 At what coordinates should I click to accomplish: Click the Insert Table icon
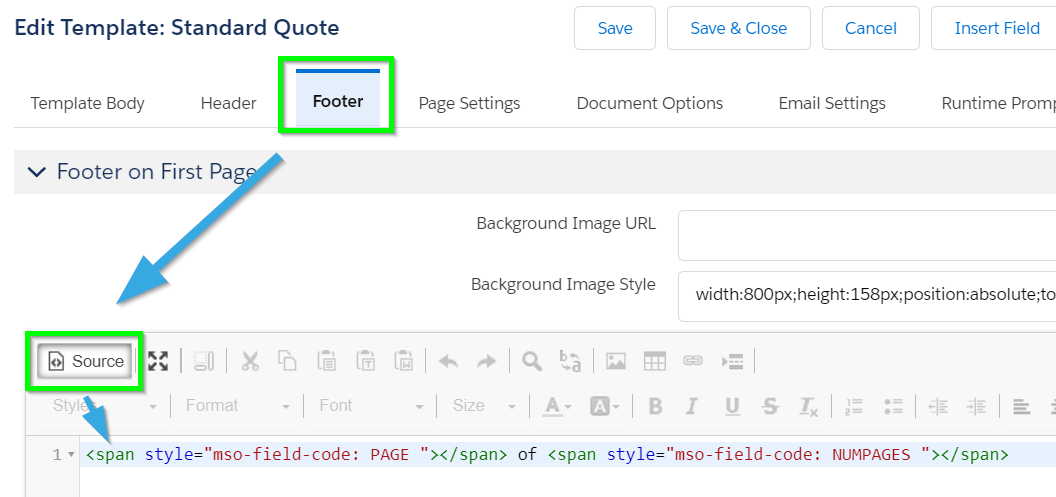pyautogui.click(x=655, y=362)
